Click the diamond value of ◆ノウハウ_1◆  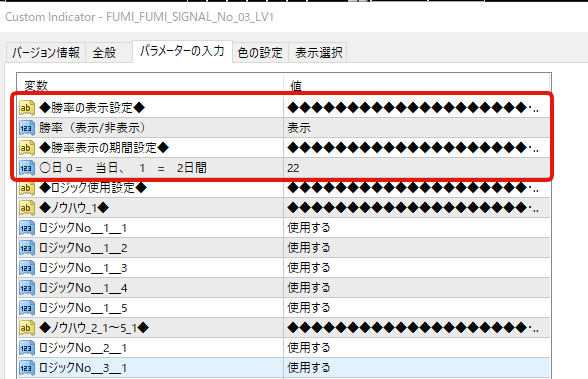(x=413, y=208)
